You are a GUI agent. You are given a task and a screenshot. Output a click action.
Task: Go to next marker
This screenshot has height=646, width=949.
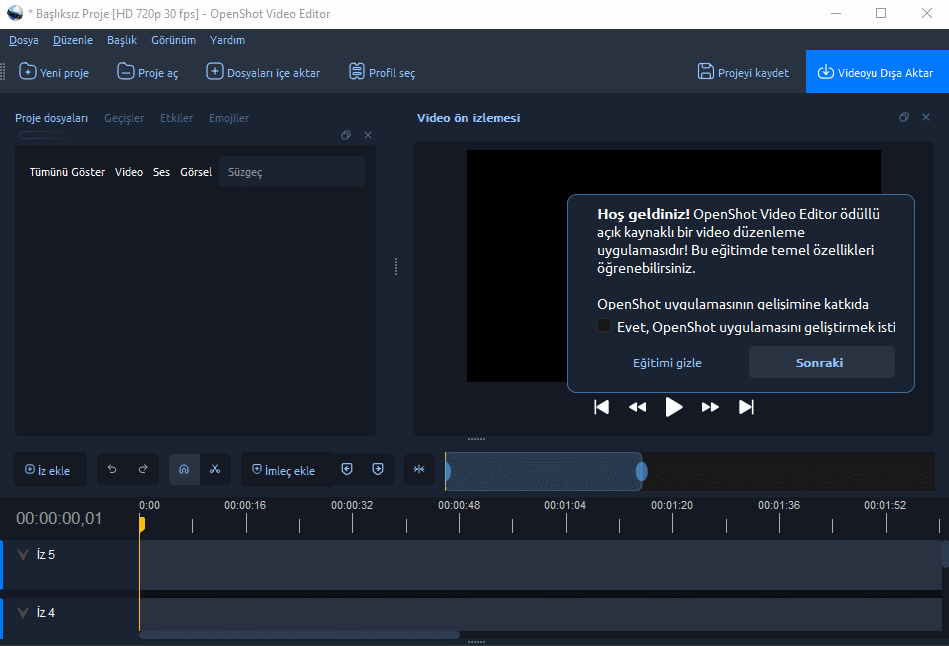[378, 469]
